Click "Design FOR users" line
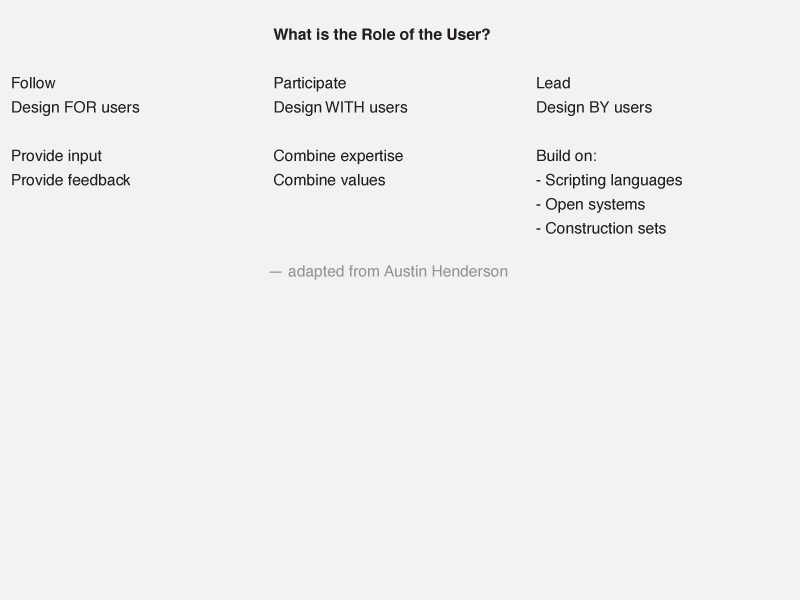The width and height of the screenshot is (800, 600). tap(75, 108)
